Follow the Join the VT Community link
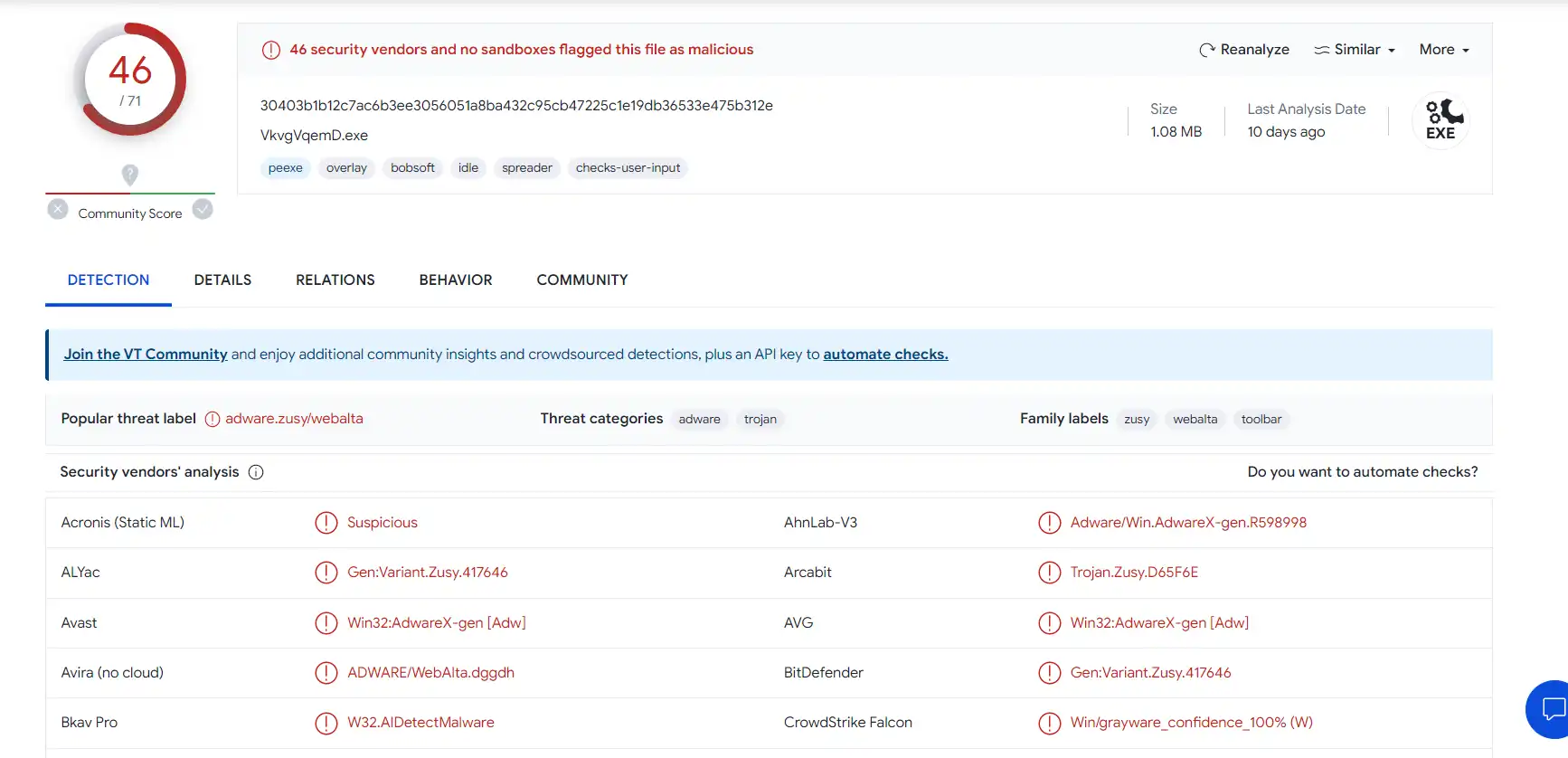This screenshot has width=1568, height=758. pyautogui.click(x=146, y=355)
